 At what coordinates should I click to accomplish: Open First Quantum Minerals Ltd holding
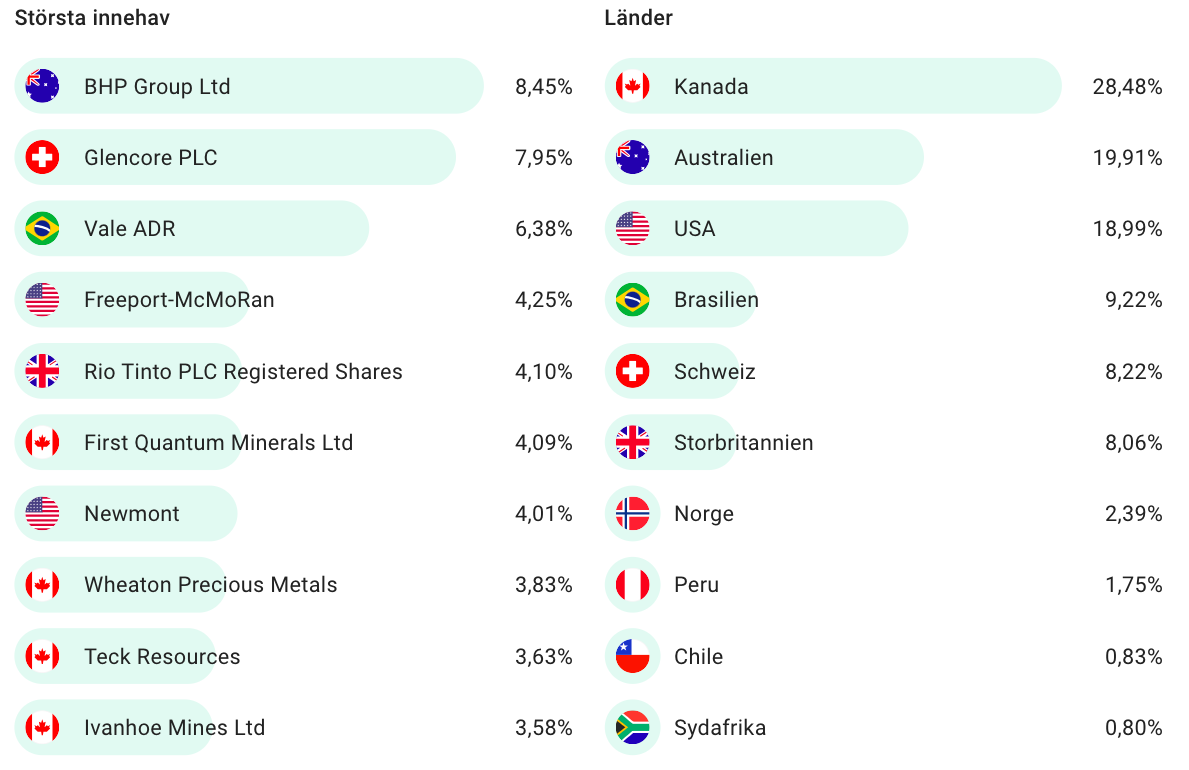click(218, 443)
